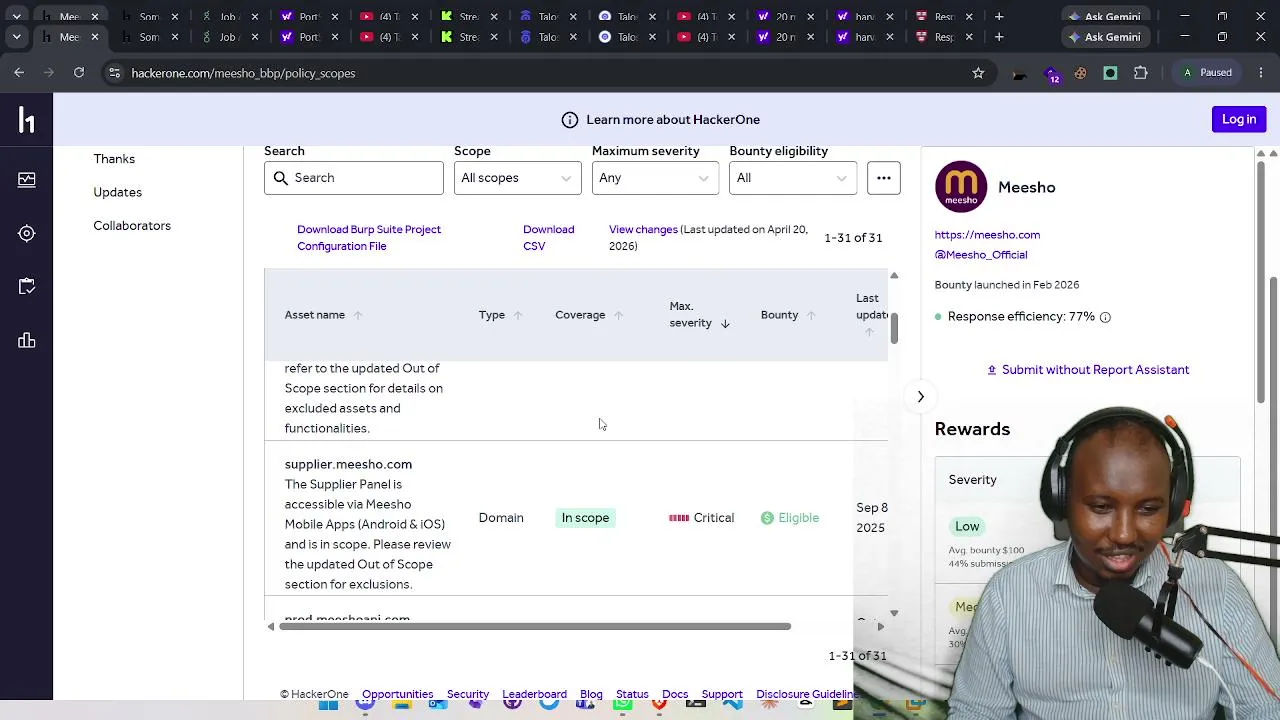
Task: Open the Leaderboard footer link
Action: [534, 694]
